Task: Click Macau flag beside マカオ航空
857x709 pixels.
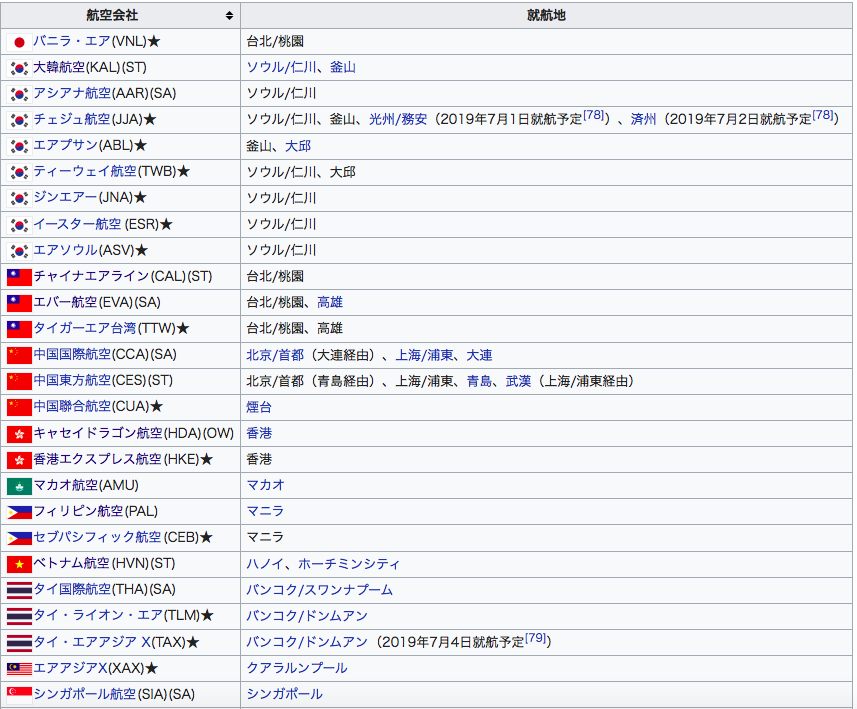Action: [x=19, y=486]
